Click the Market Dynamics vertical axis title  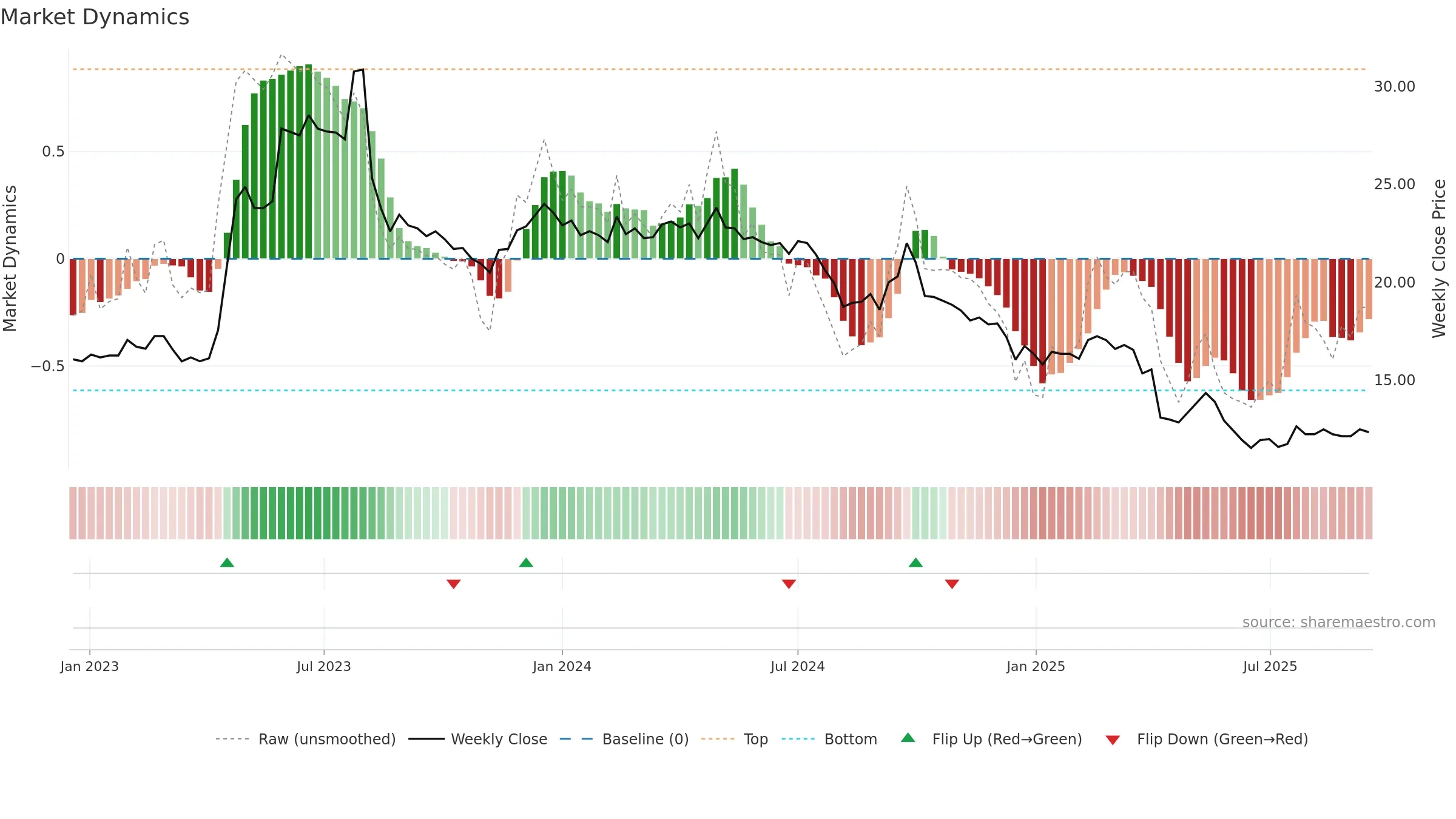10,258
